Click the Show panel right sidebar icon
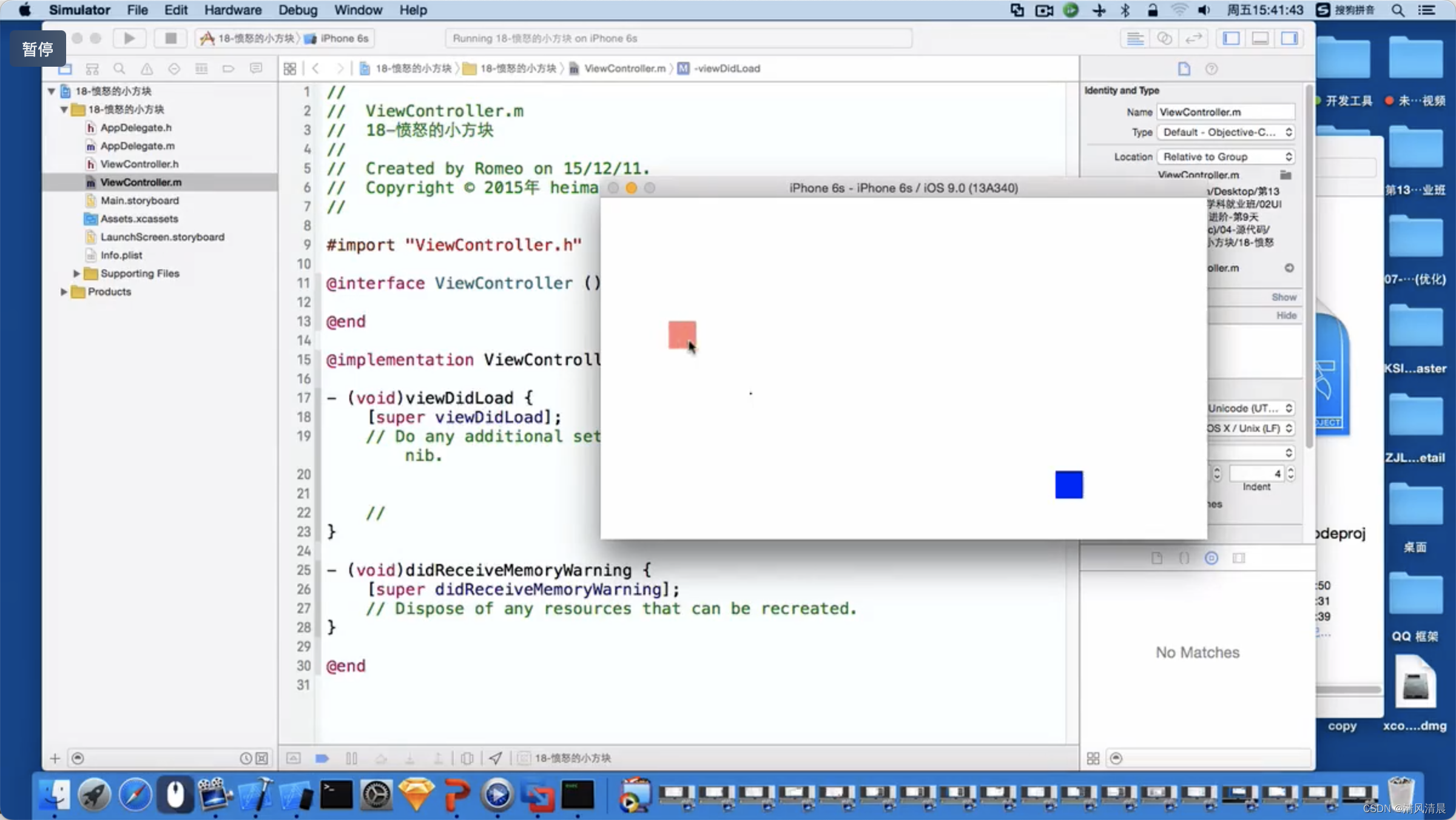1456x820 pixels. (x=1290, y=38)
